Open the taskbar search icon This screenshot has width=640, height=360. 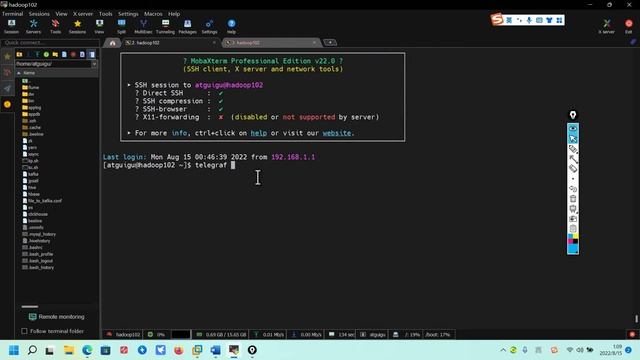coord(32,350)
